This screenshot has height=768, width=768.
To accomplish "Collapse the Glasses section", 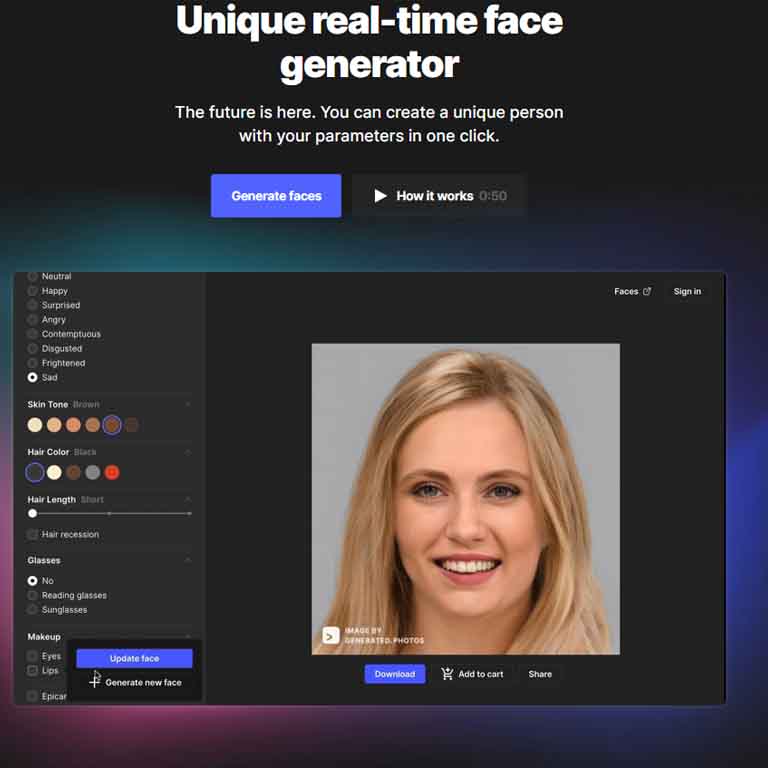I will pyautogui.click(x=187, y=560).
